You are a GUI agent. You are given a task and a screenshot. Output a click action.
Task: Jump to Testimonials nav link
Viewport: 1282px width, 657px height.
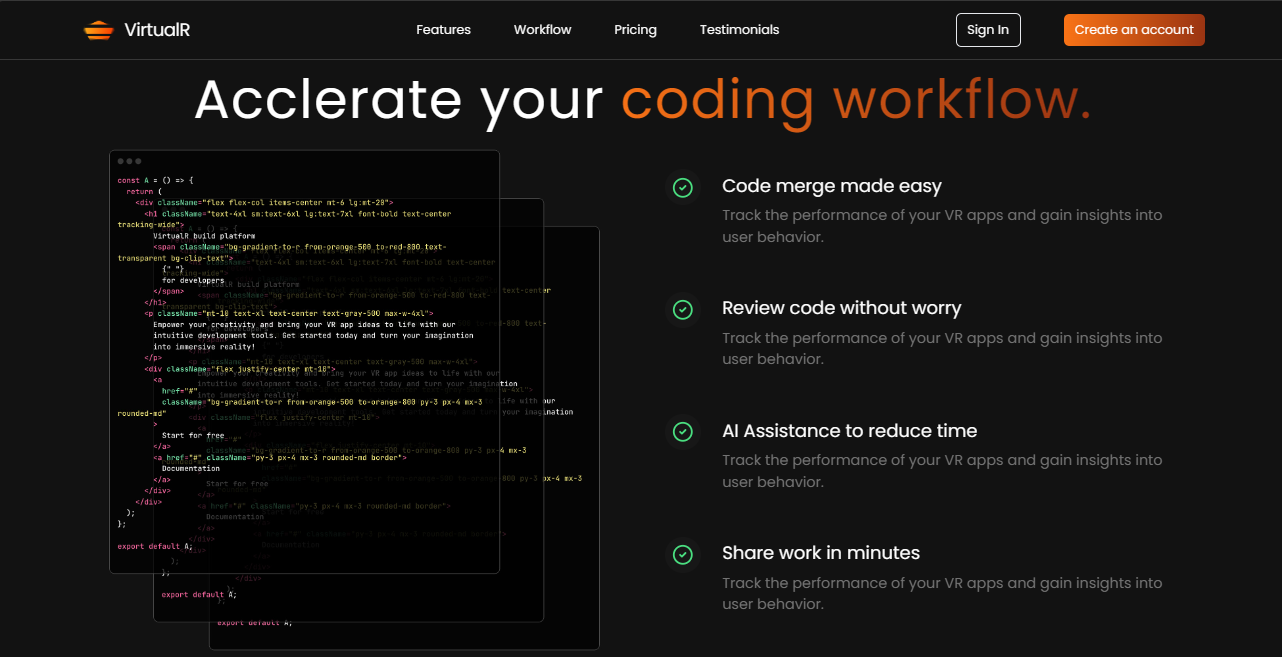pyautogui.click(x=739, y=30)
